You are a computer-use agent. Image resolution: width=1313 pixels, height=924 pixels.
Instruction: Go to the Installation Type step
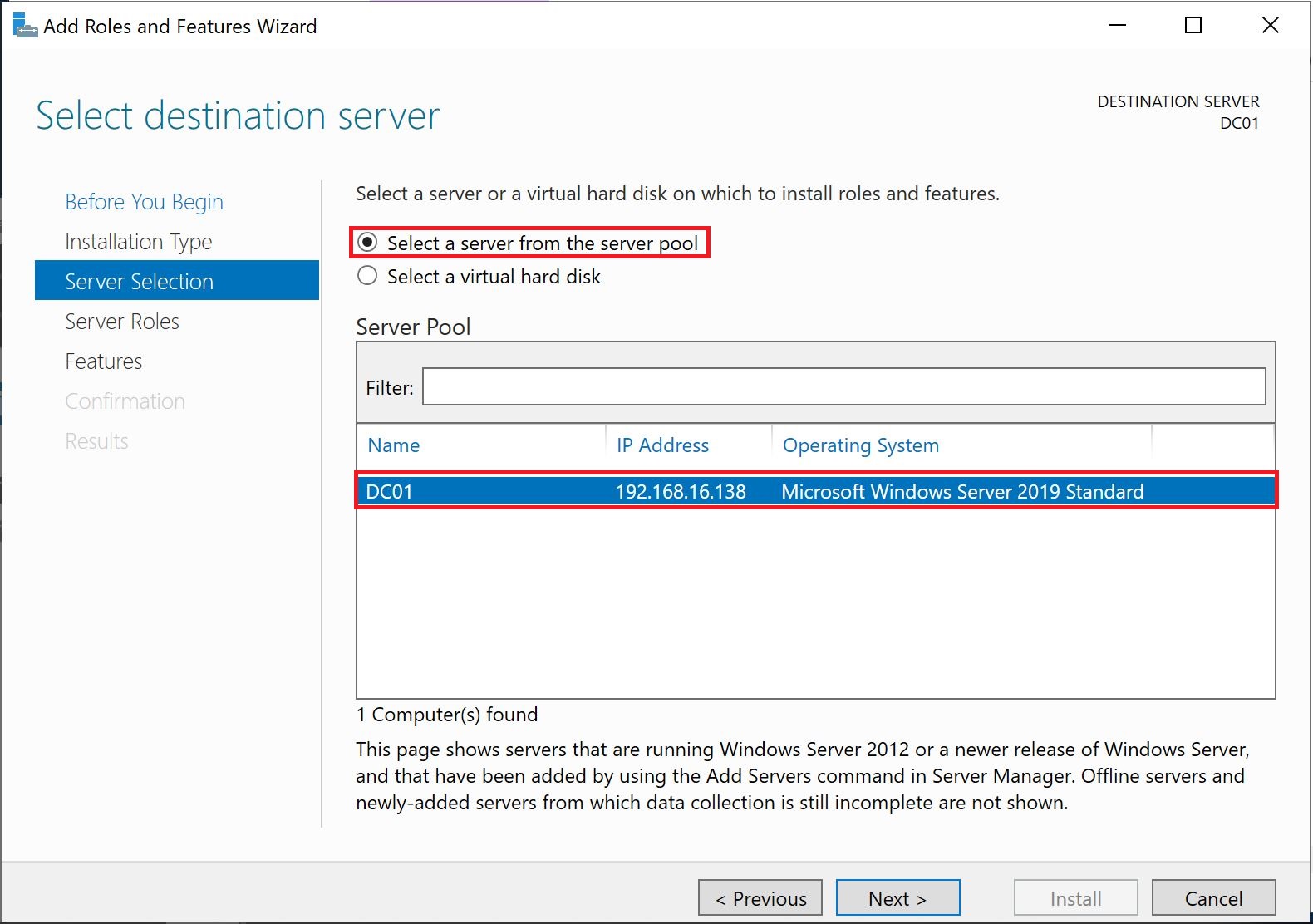click(139, 242)
